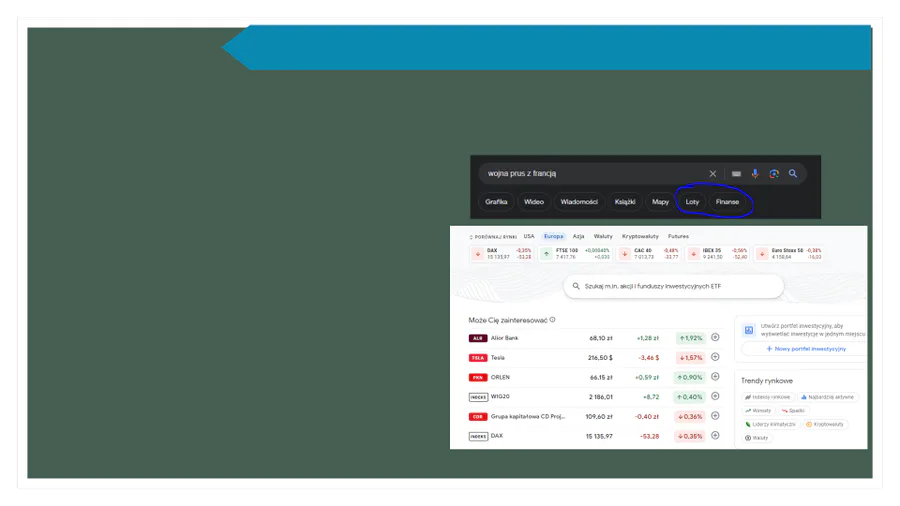
Task: Click the Nowy portfel inwestycyjny button
Action: [x=805, y=349]
